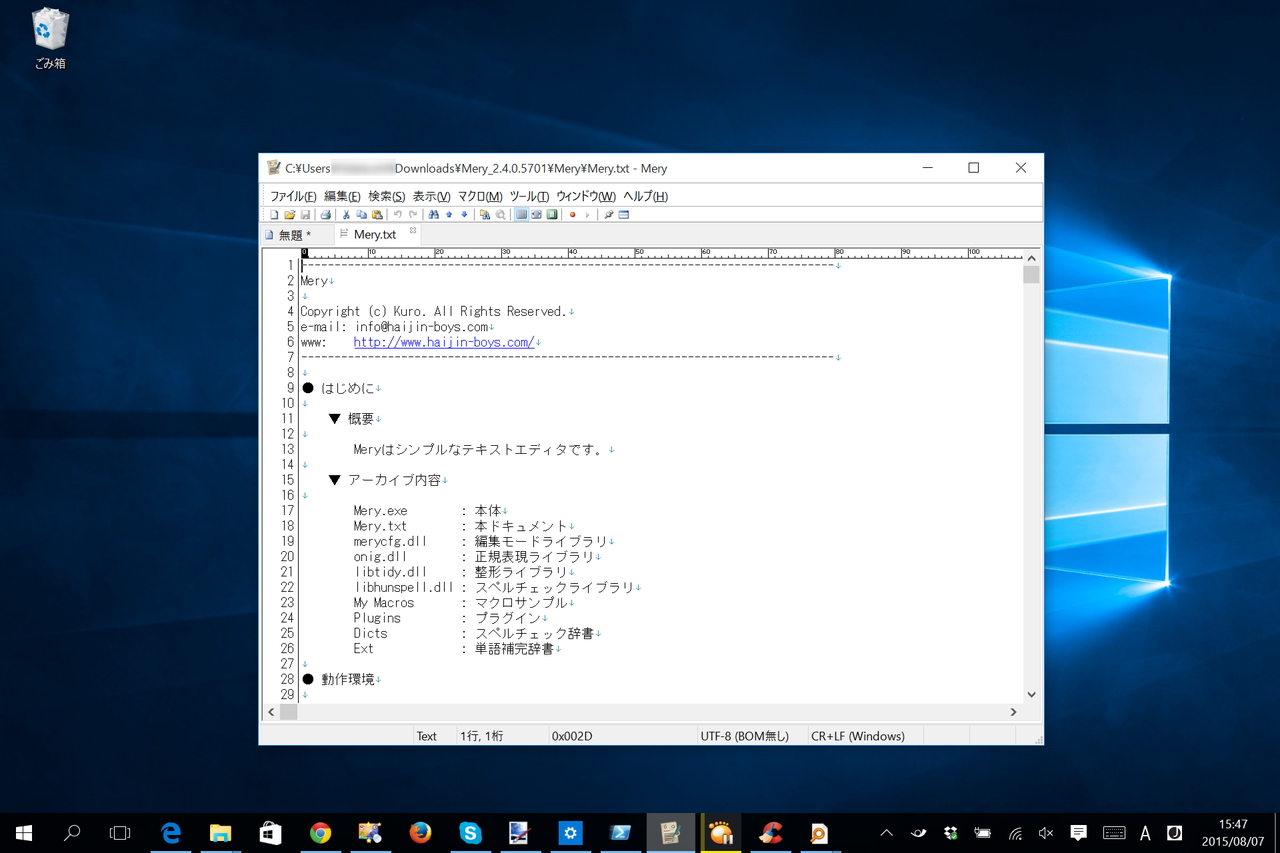Toggle wrap at window edge button
Image resolution: width=1280 pixels, height=853 pixels.
tap(552, 215)
